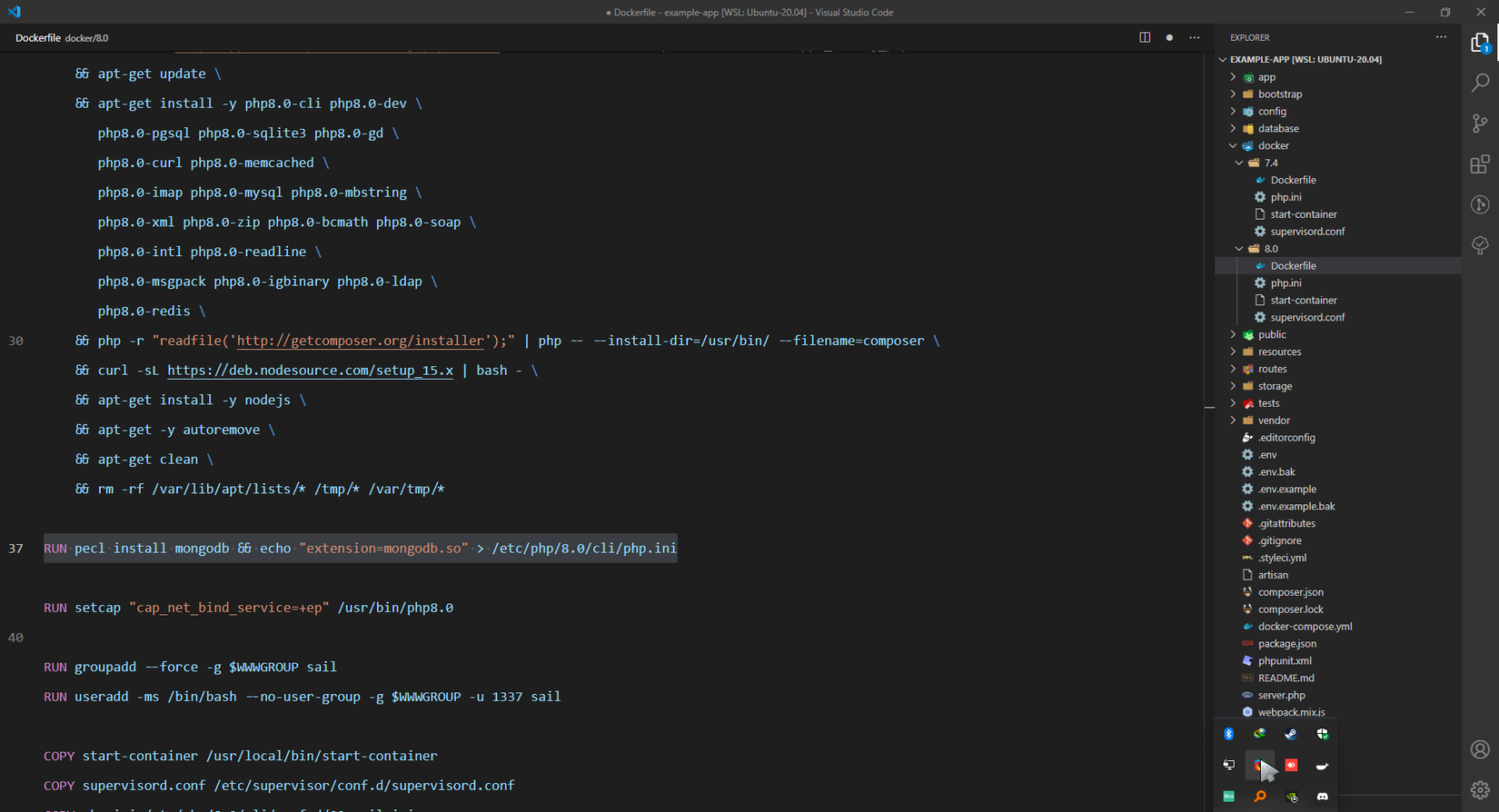
Task: Follow the getcomposer.org/installer link
Action: (361, 341)
